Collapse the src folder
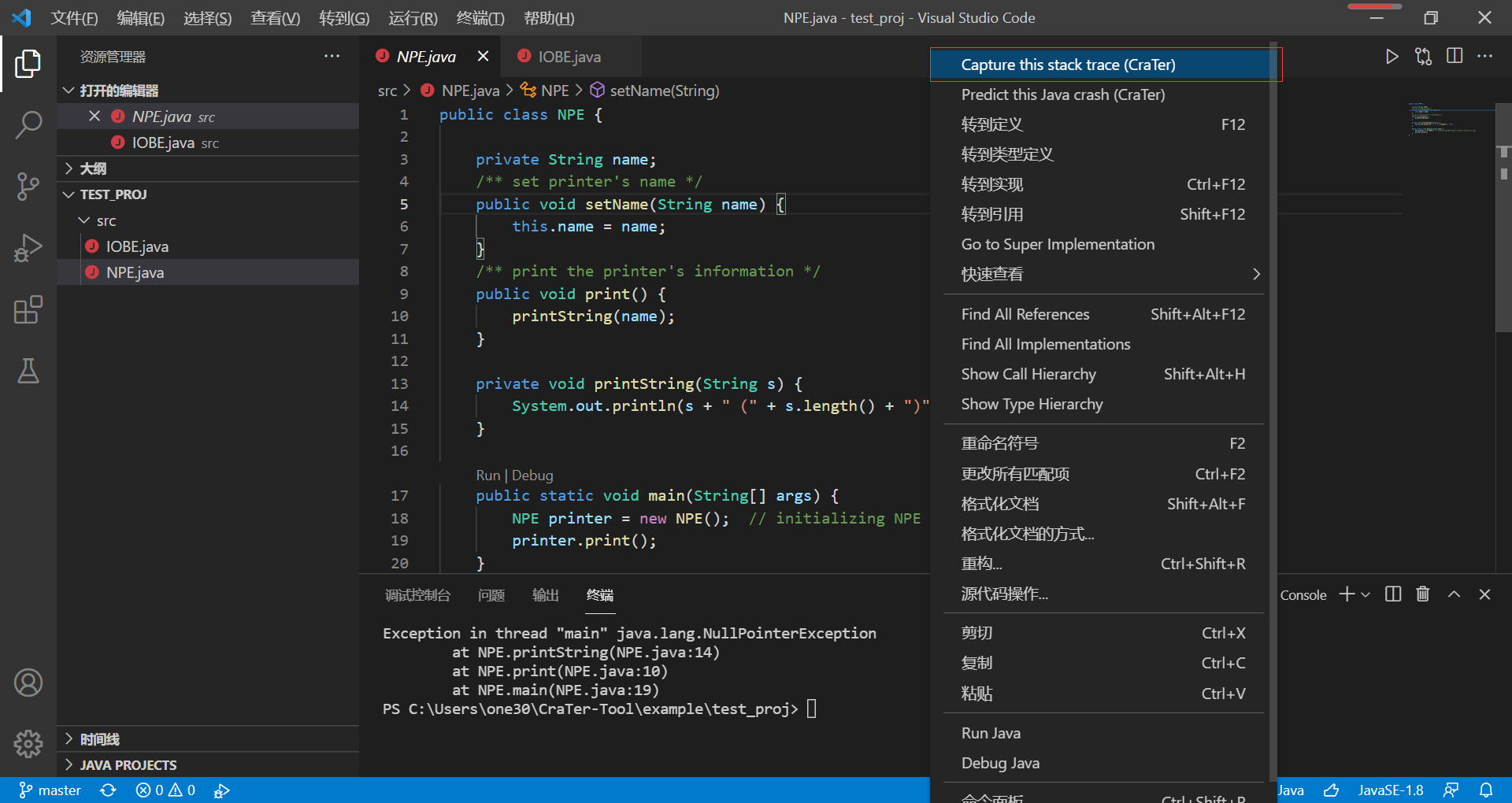 point(208,220)
